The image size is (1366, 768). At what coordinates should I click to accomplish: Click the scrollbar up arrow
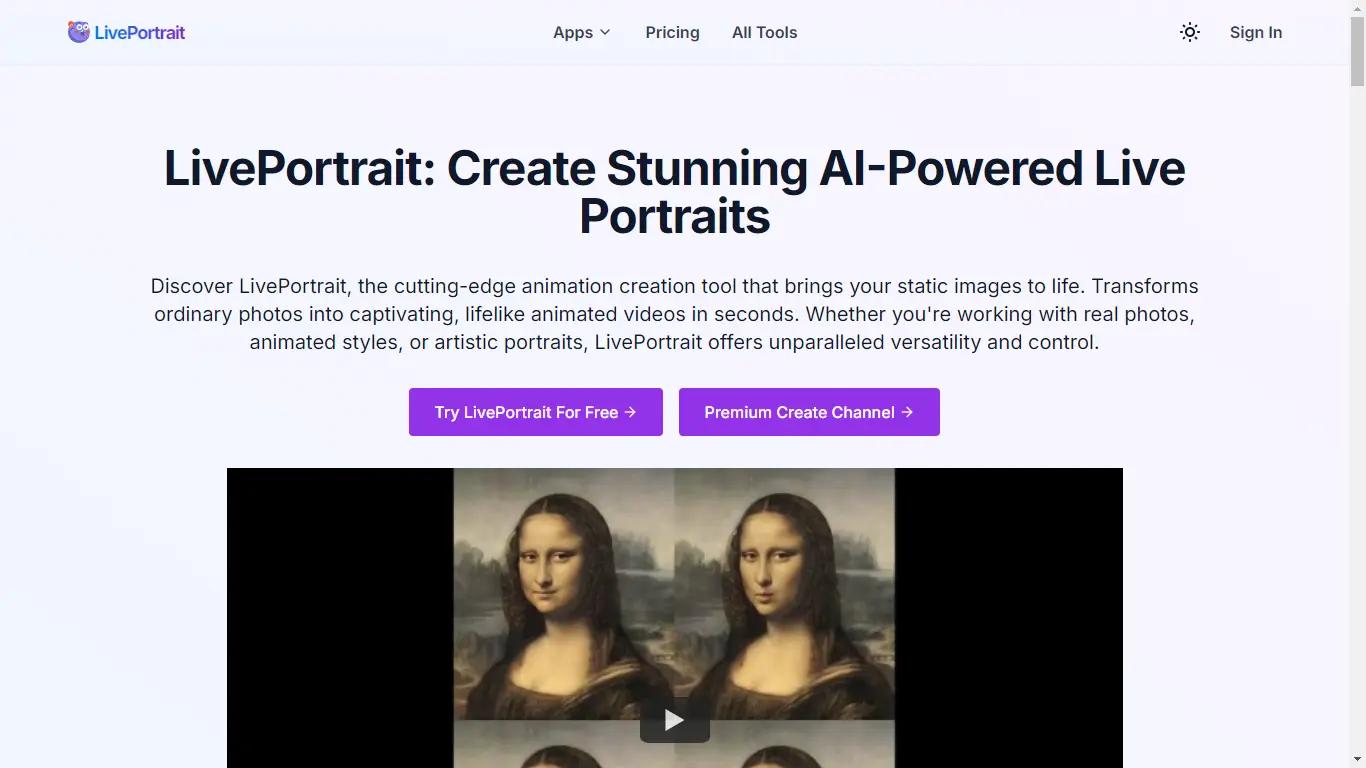click(1358, 8)
